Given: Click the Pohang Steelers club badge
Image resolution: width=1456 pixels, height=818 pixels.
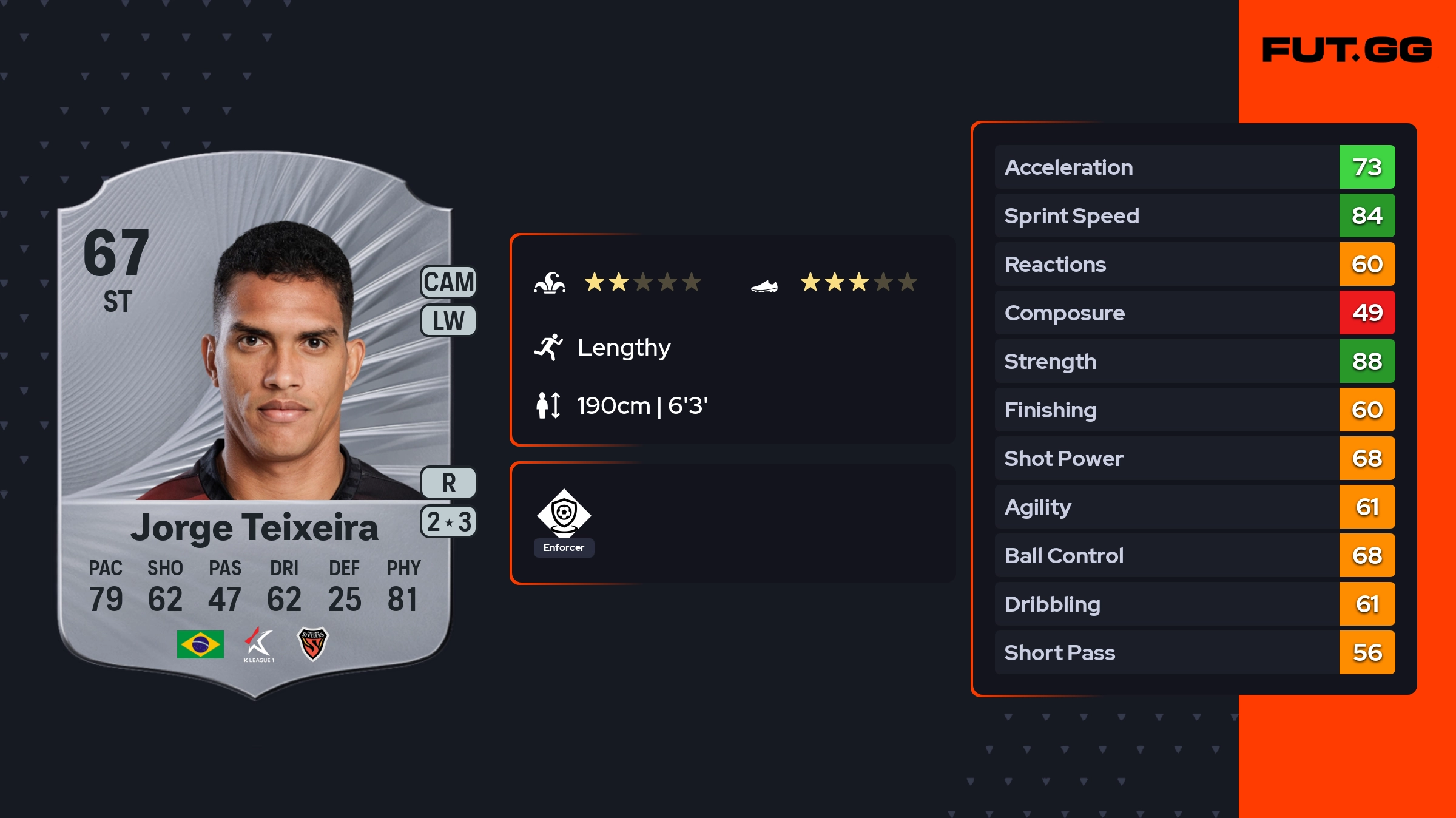Looking at the screenshot, I should [312, 643].
